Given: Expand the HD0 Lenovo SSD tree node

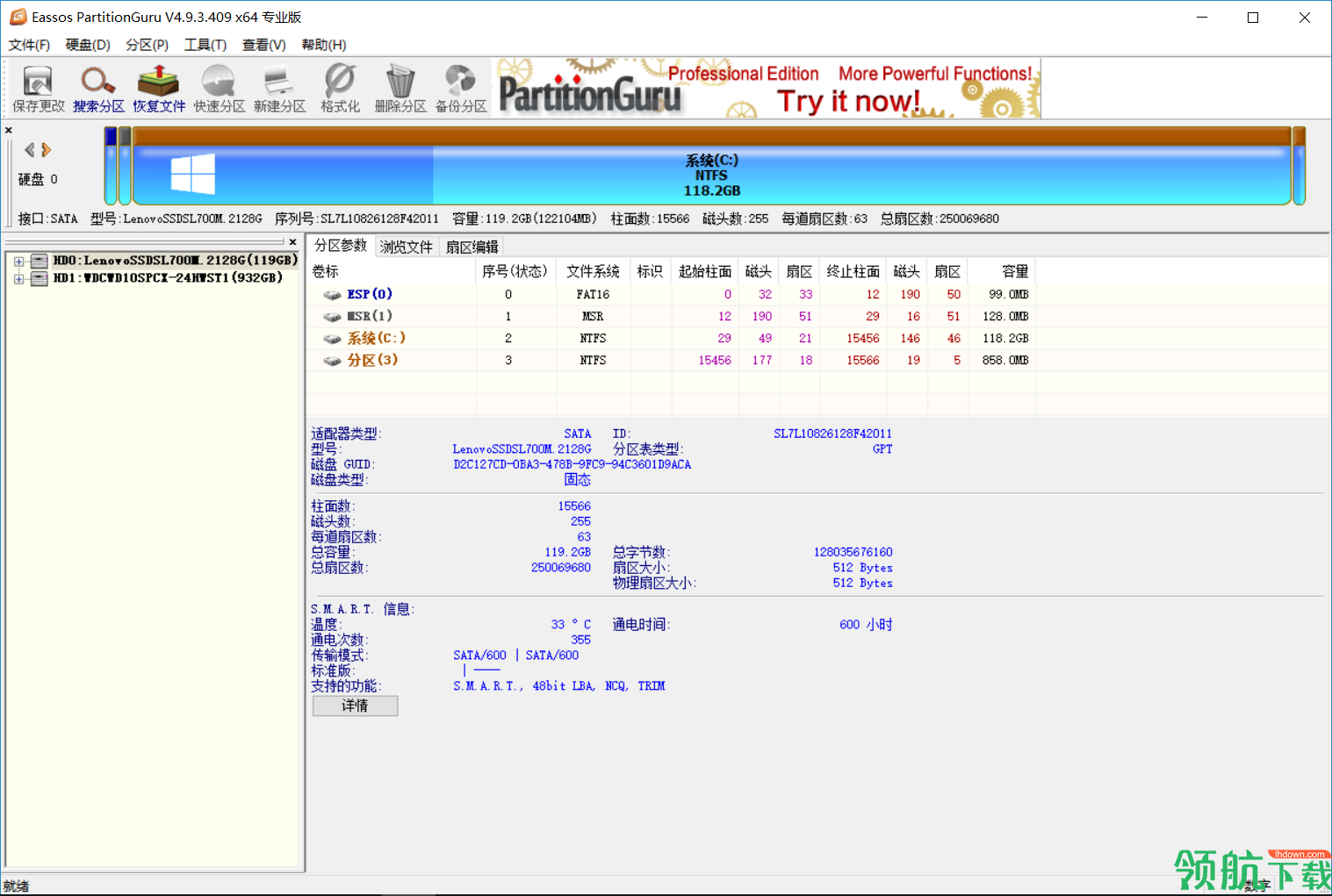Looking at the screenshot, I should pos(18,261).
